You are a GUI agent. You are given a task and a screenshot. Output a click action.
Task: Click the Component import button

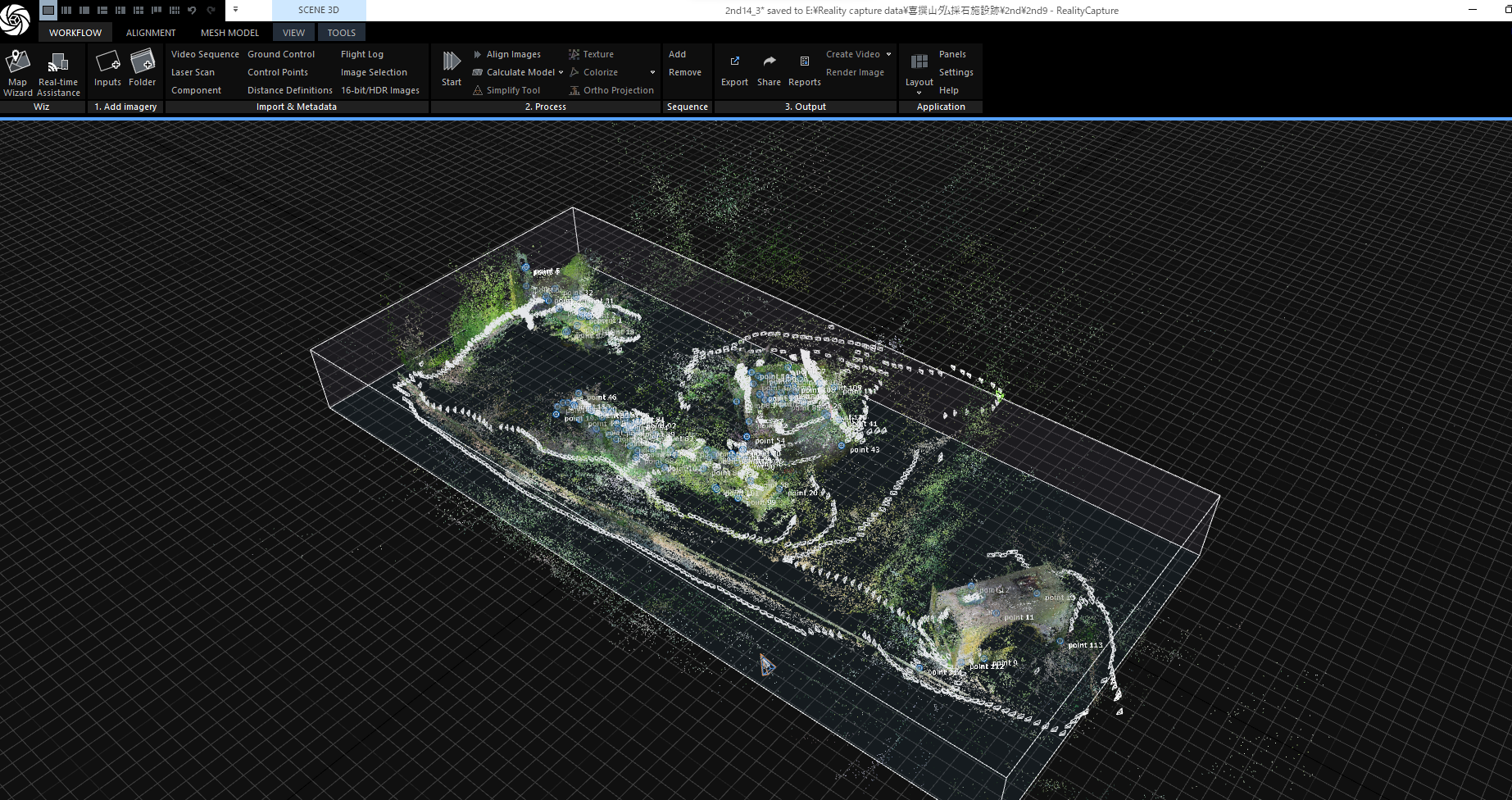tap(196, 90)
